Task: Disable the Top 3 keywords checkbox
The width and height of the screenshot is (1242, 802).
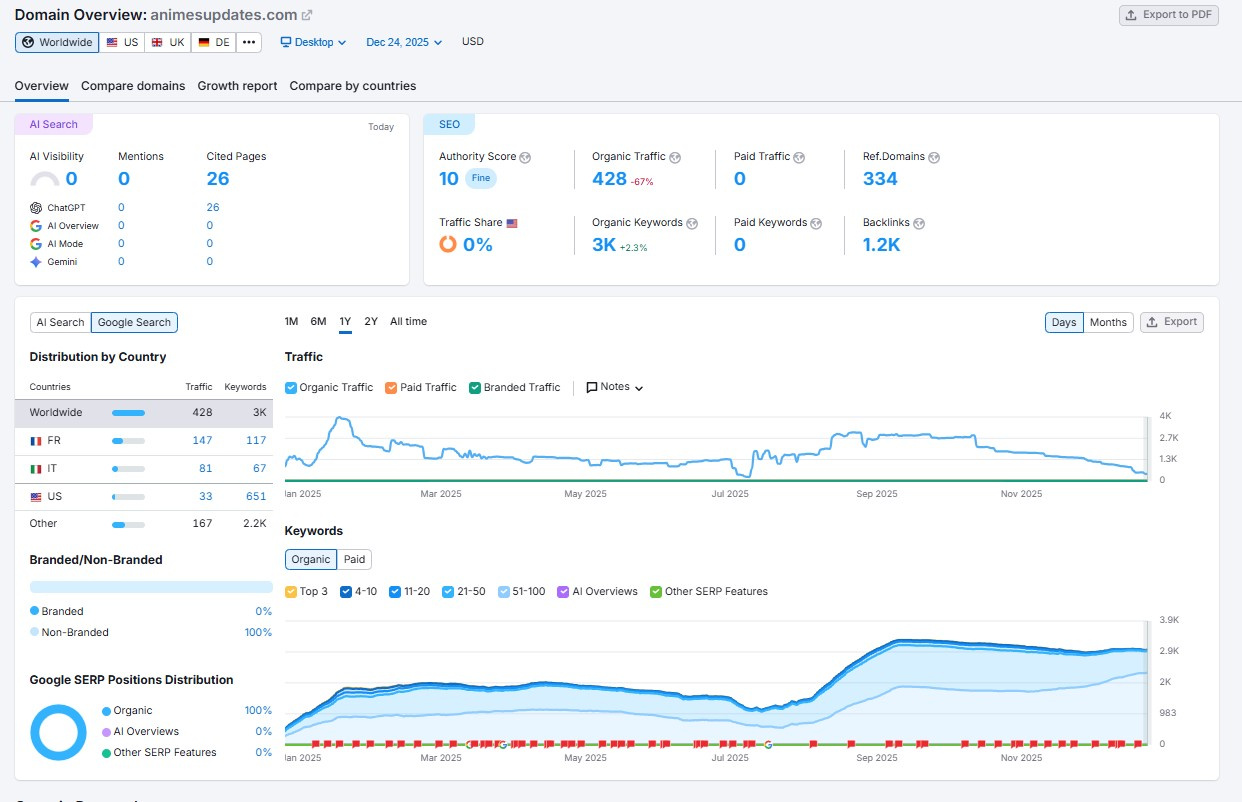Action: click(x=291, y=592)
